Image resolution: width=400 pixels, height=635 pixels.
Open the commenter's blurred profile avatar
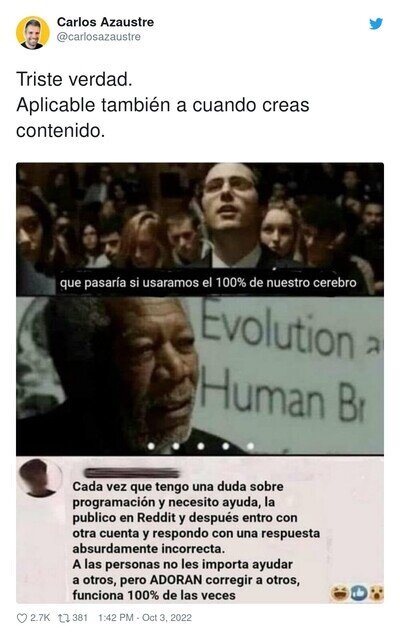(x=40, y=478)
